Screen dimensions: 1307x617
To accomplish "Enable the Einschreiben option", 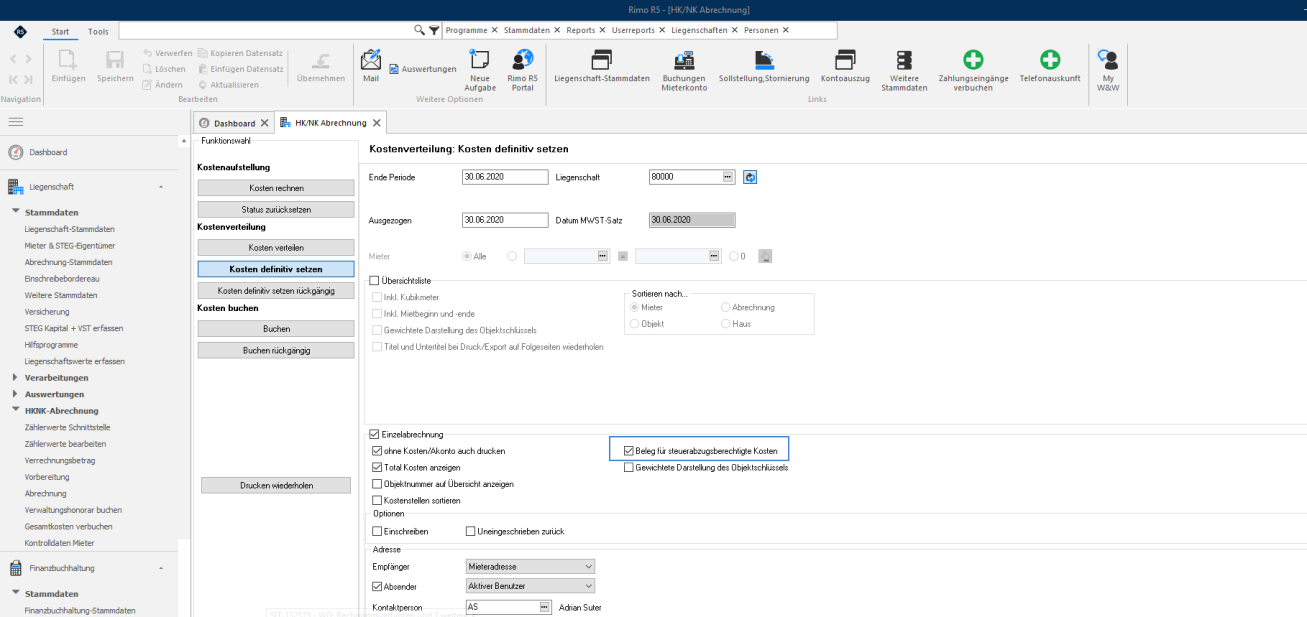I will pyautogui.click(x=377, y=531).
